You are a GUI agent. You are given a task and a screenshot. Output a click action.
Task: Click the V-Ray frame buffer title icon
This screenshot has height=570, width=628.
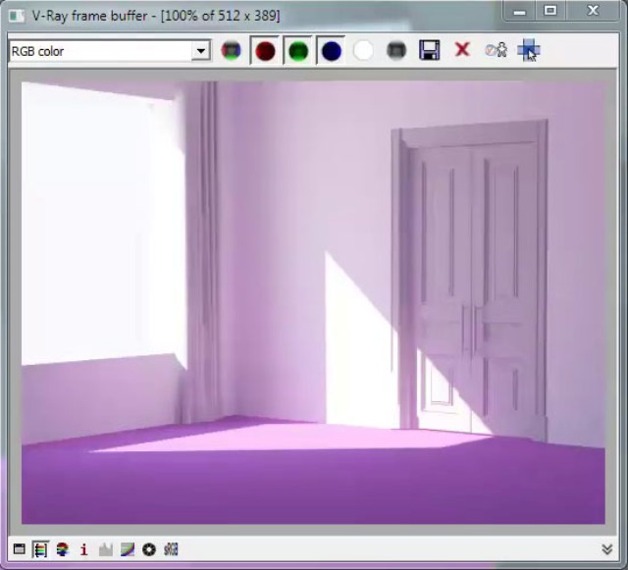click(x=17, y=16)
